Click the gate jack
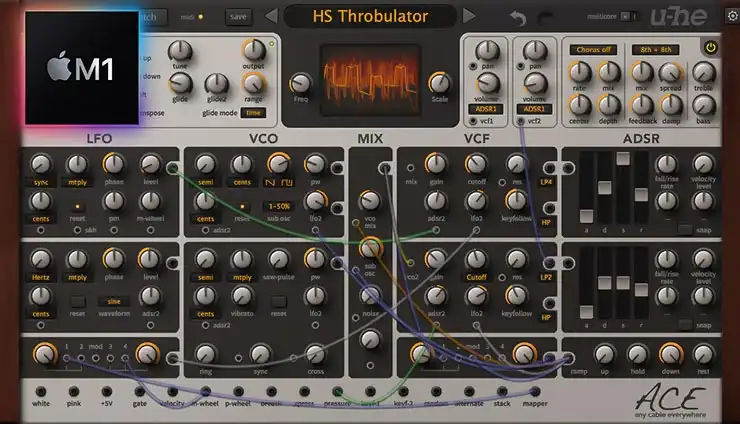This screenshot has width=740, height=424. [x=140, y=391]
